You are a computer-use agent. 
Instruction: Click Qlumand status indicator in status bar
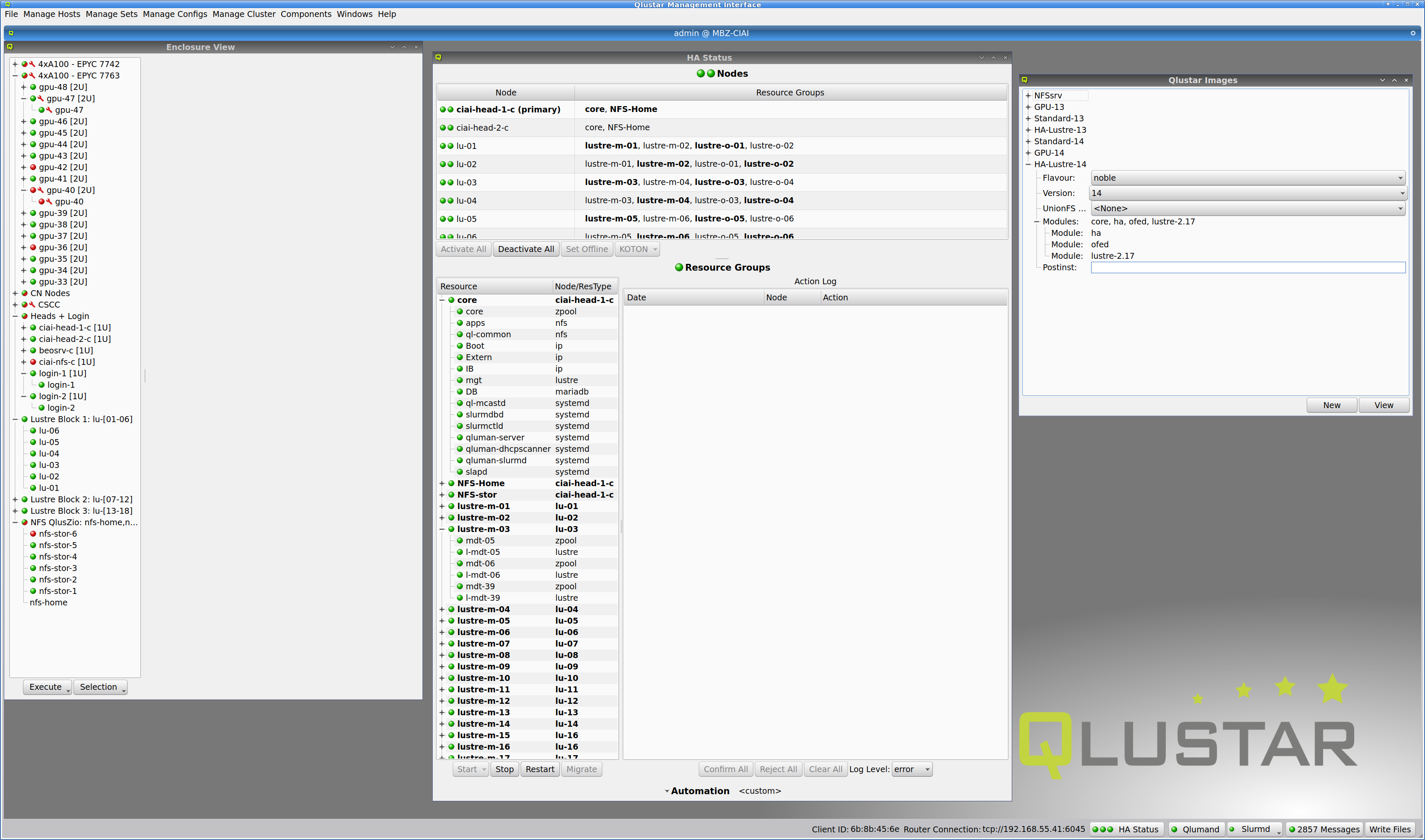tap(1196, 829)
